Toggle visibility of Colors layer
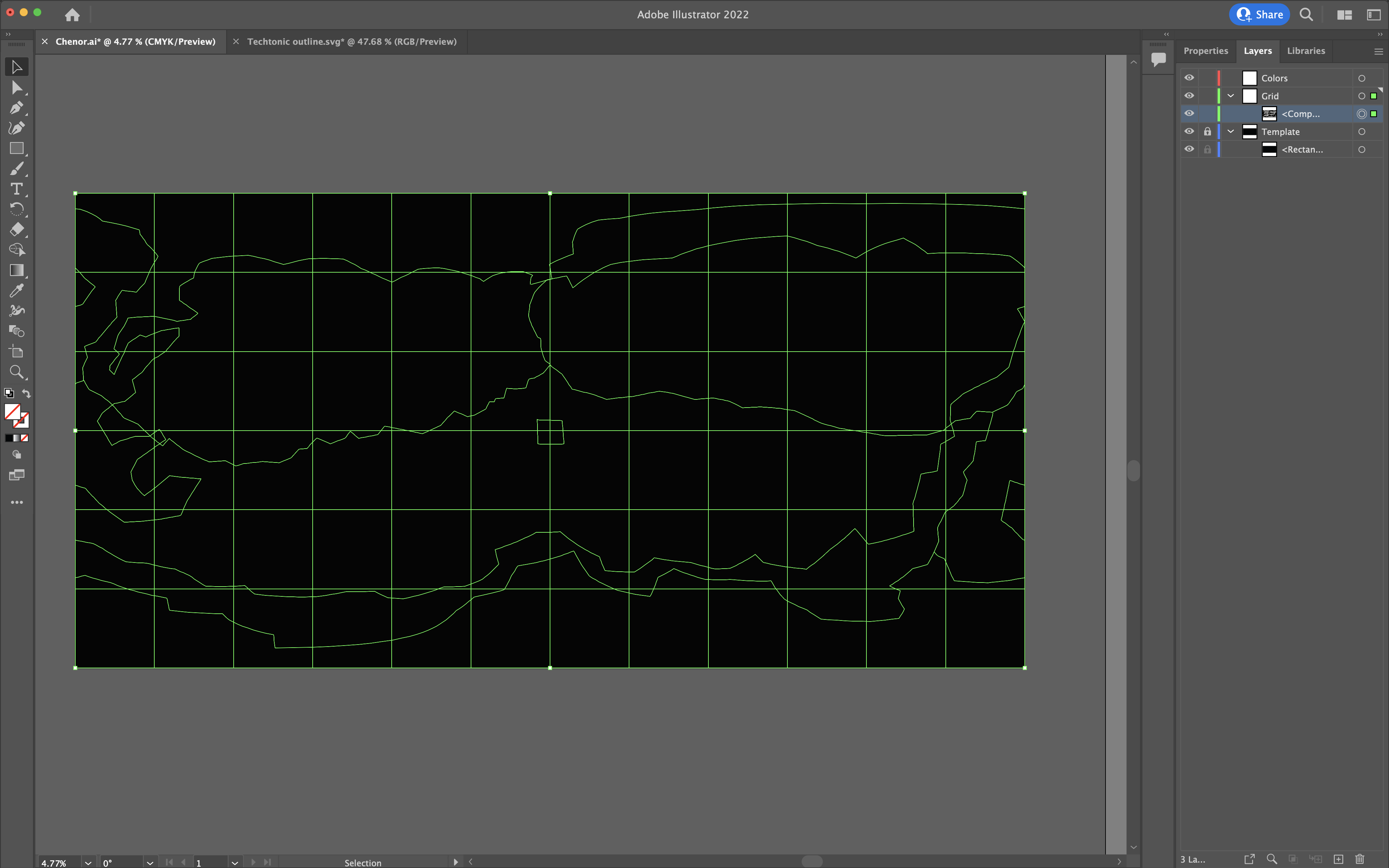Screen dimensions: 1389x868 pos(1189,78)
